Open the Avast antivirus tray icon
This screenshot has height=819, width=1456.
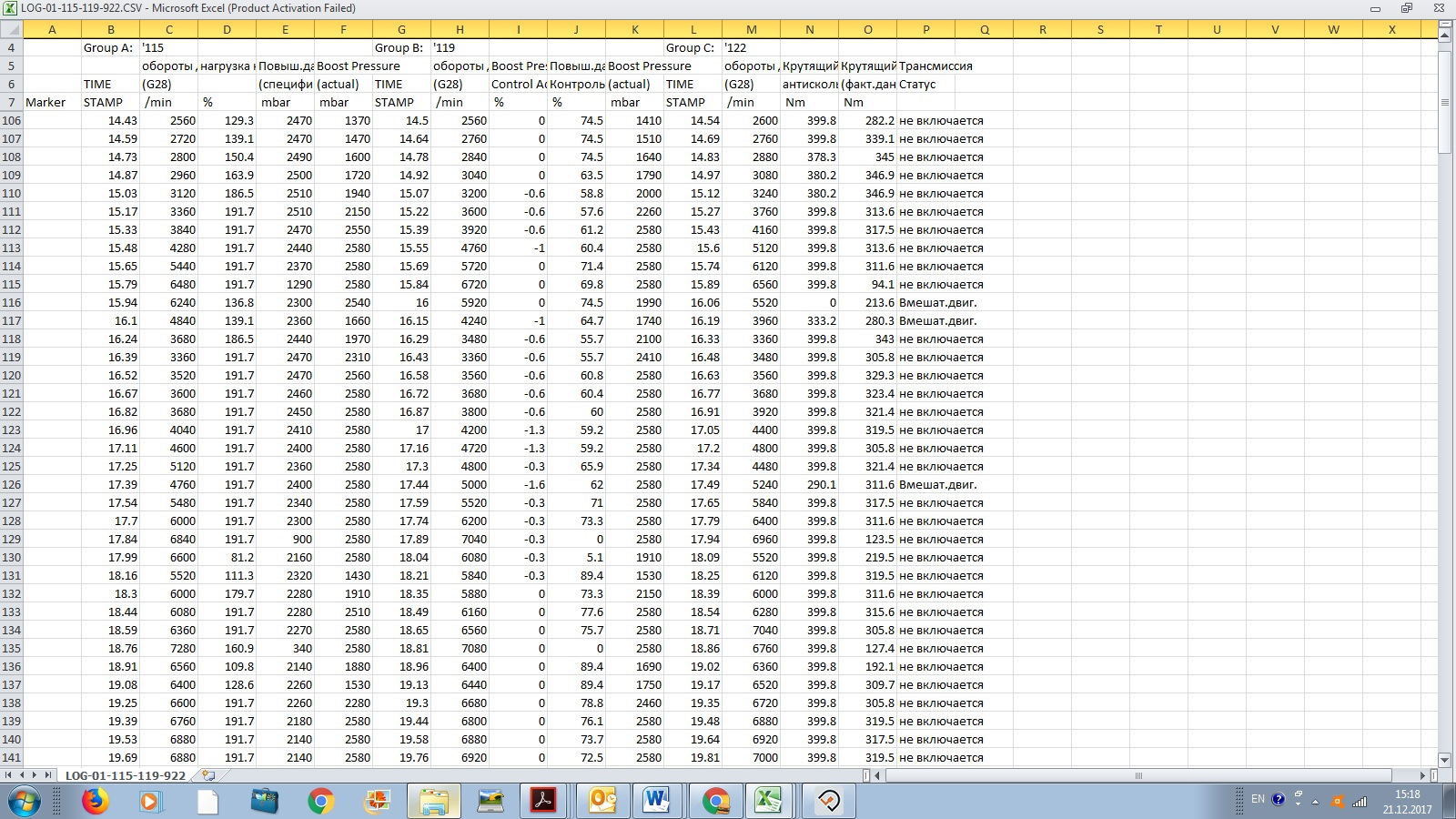tap(1338, 802)
